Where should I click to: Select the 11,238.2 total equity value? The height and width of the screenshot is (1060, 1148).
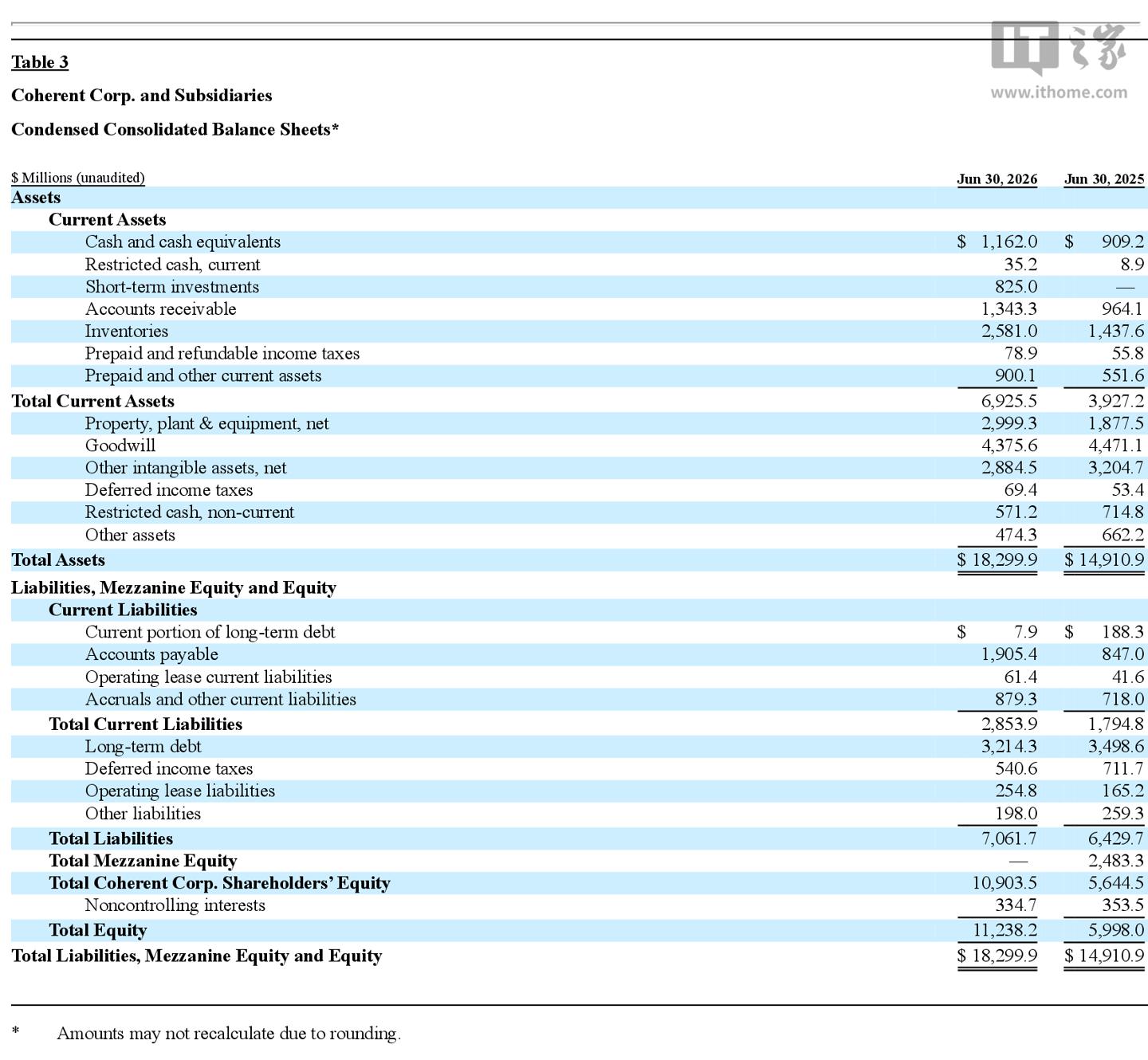(x=1005, y=931)
